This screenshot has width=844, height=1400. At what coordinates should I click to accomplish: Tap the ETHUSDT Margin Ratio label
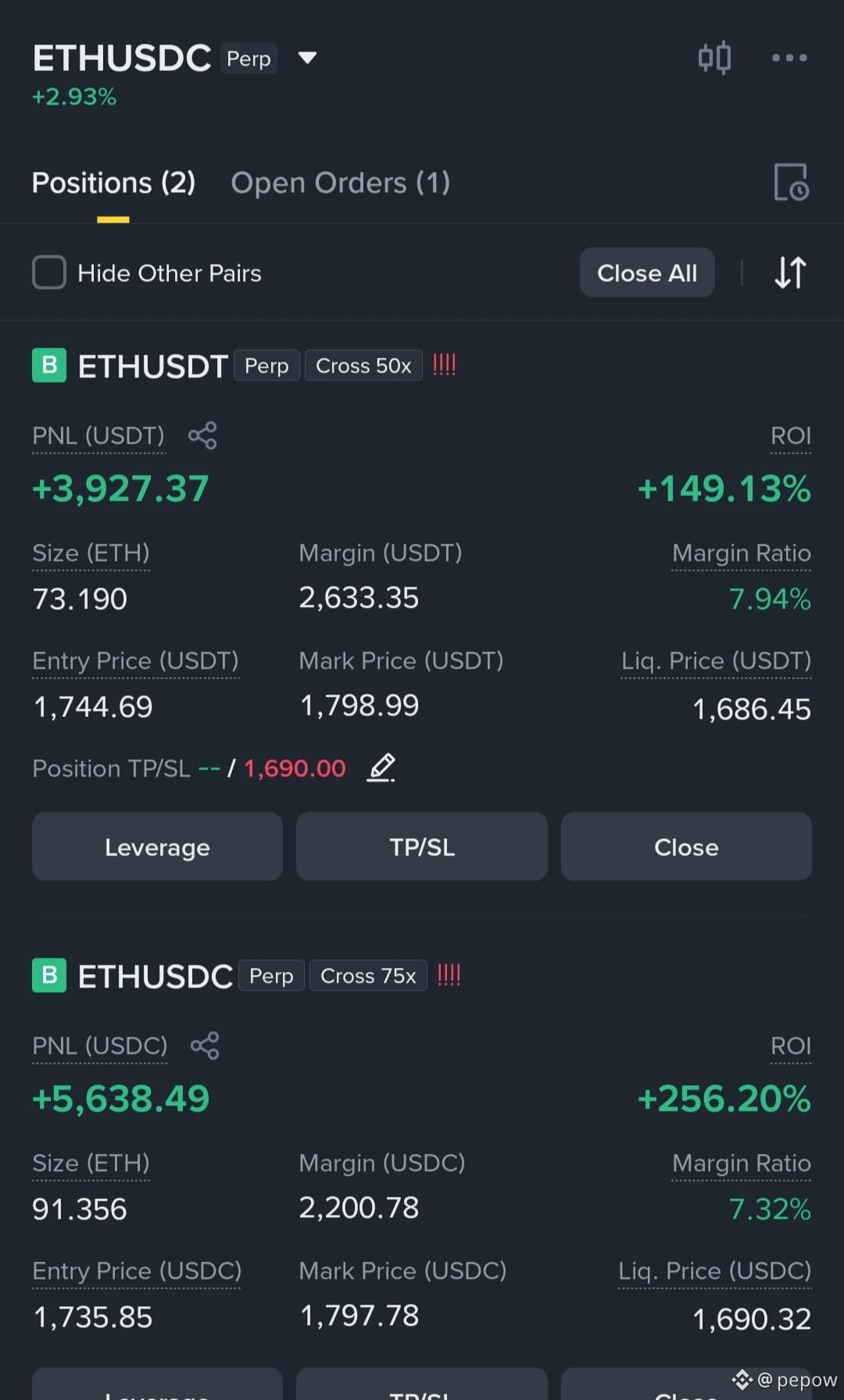point(742,553)
